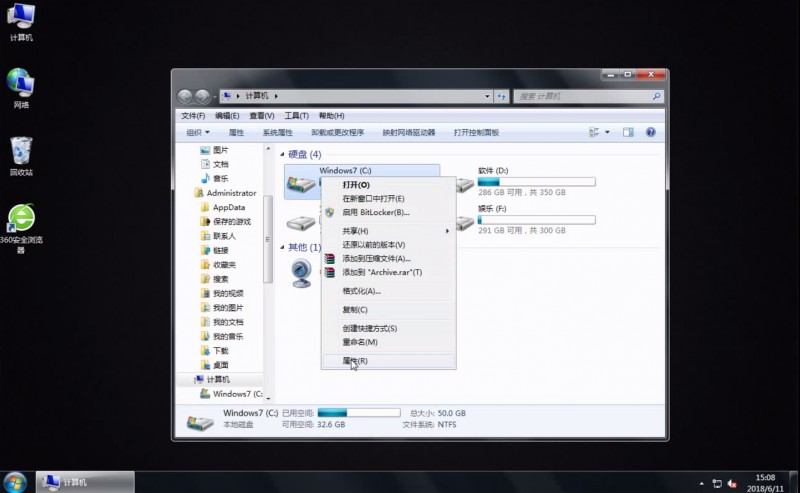Click 卸载或更改程序 toolbar button
The width and height of the screenshot is (800, 493).
coord(338,132)
